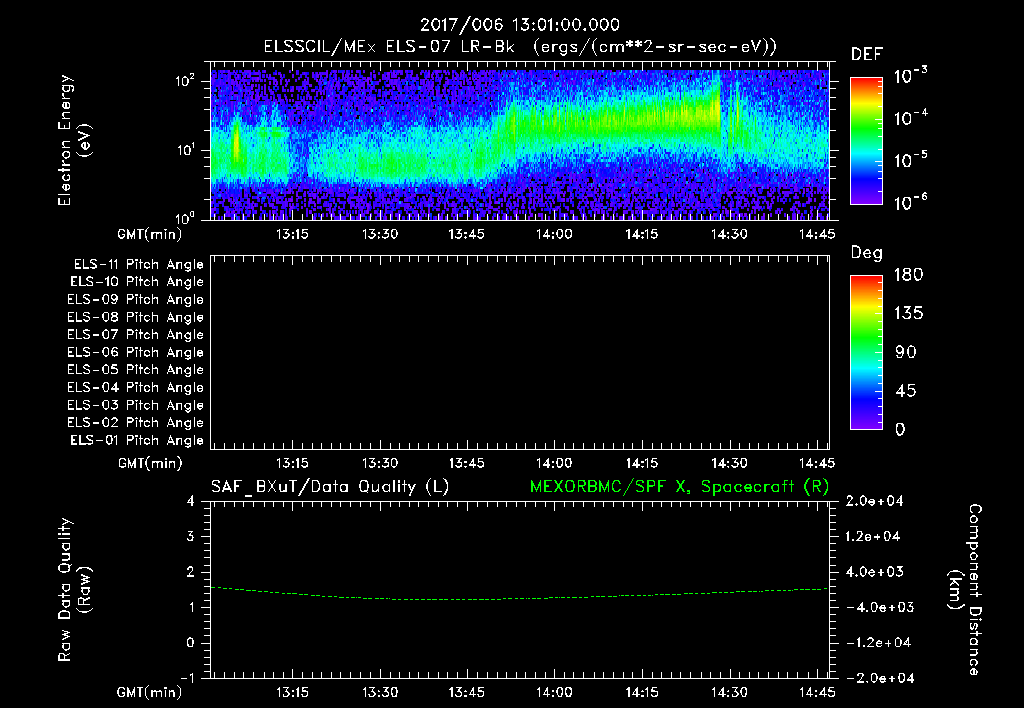Click the empty pitch angle plot panel
The image size is (1024, 708).
[520, 353]
